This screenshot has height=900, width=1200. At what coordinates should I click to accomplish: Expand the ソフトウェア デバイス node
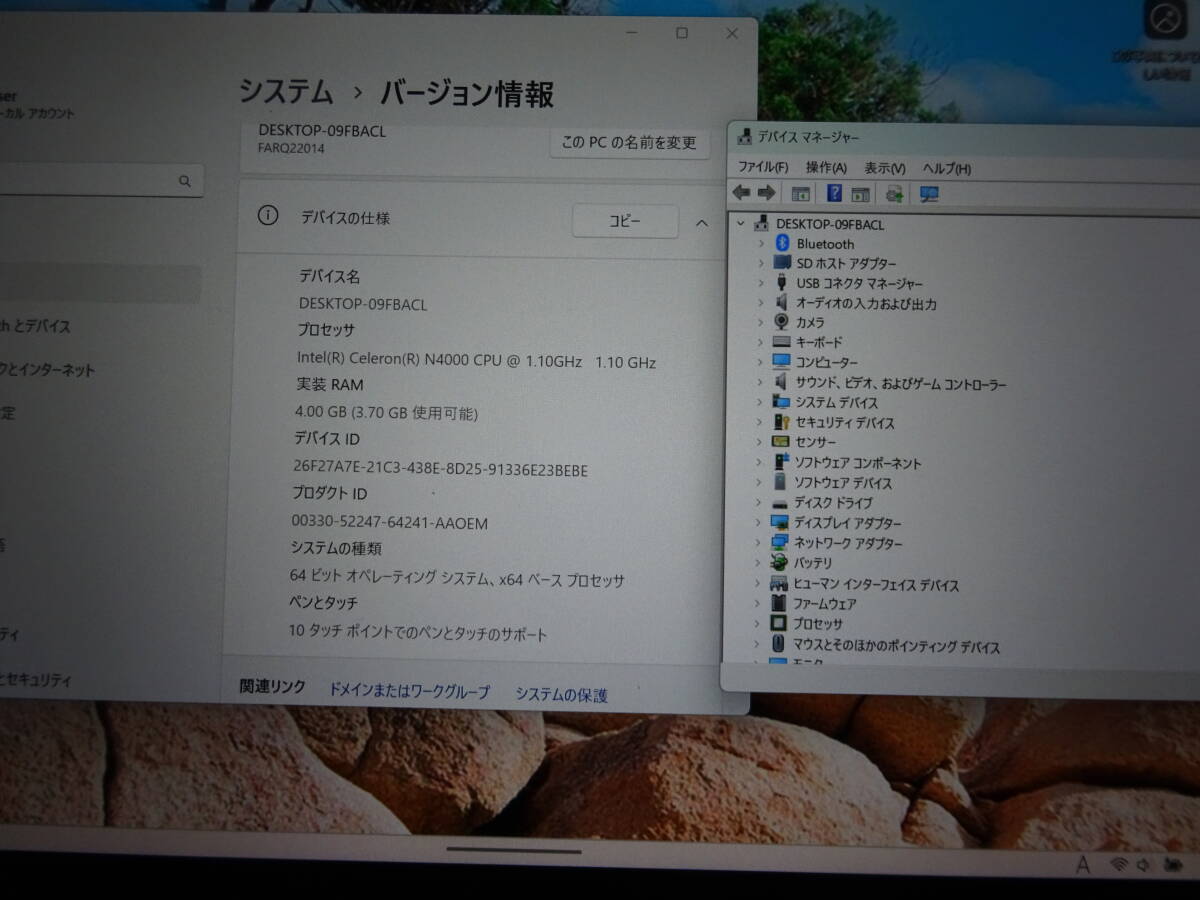[x=759, y=483]
